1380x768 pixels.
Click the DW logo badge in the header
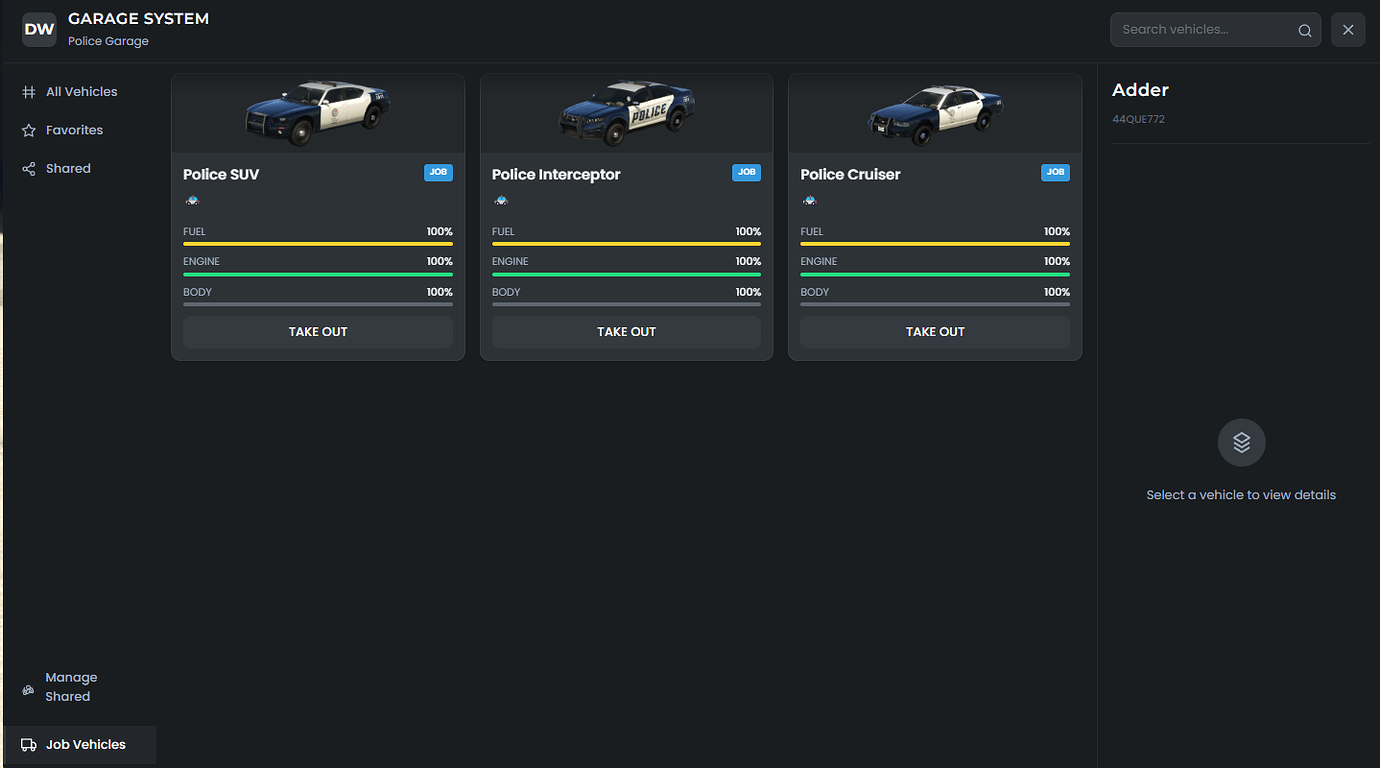[x=39, y=29]
